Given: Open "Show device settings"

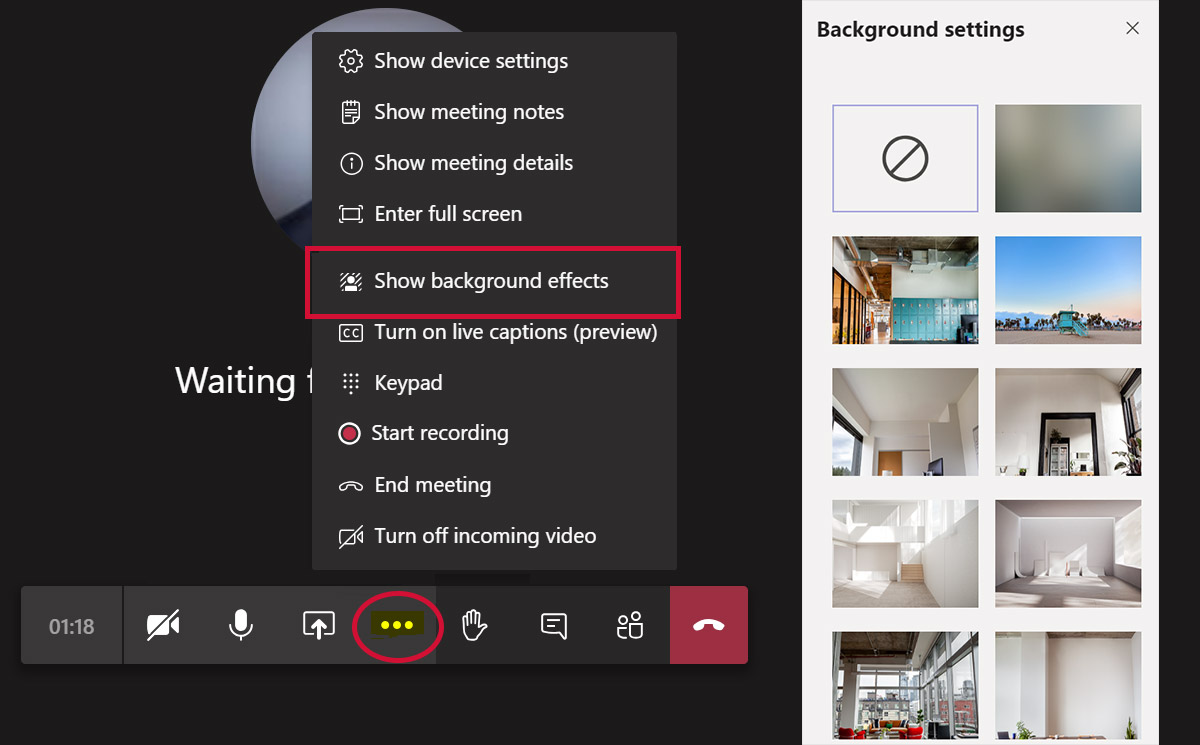Looking at the screenshot, I should coord(470,61).
